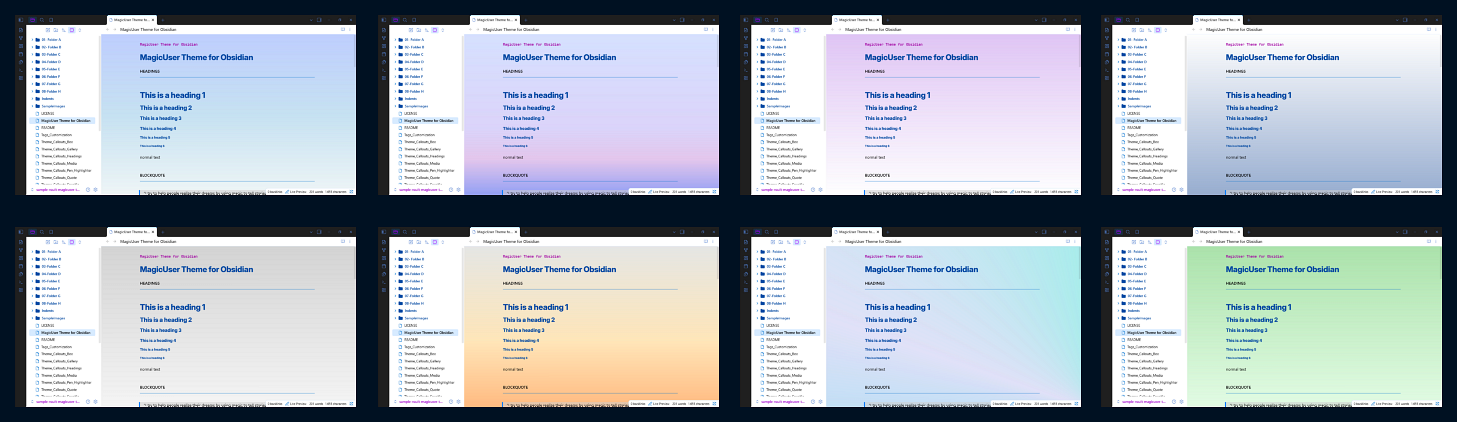Open Search sidebar icon in pink-background window
This screenshot has height=422, width=1457.
pos(768,20)
